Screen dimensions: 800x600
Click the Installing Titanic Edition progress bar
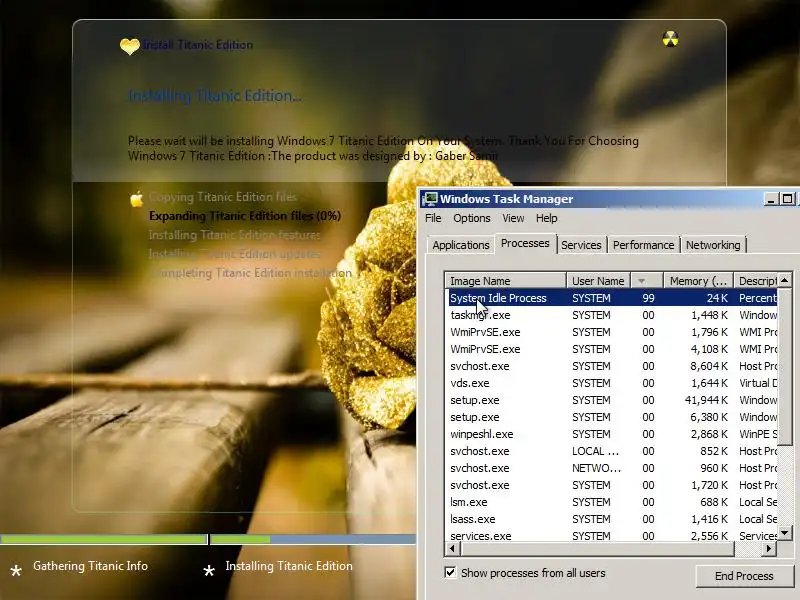[313, 539]
